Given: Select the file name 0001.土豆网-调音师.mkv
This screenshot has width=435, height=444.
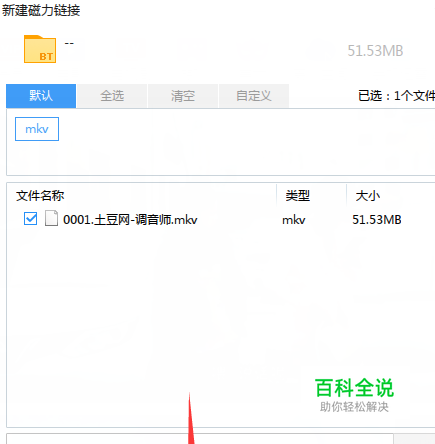Looking at the screenshot, I should (x=130, y=220).
